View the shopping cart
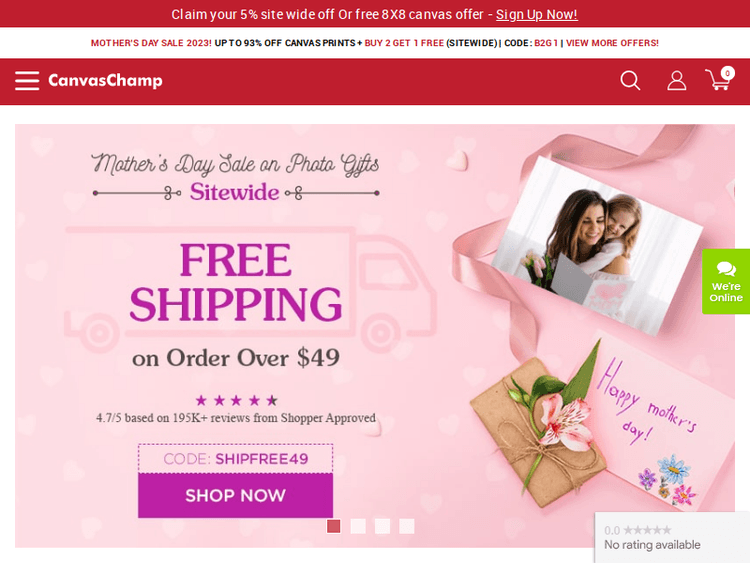Screen dimensions: 750x563 (718, 81)
